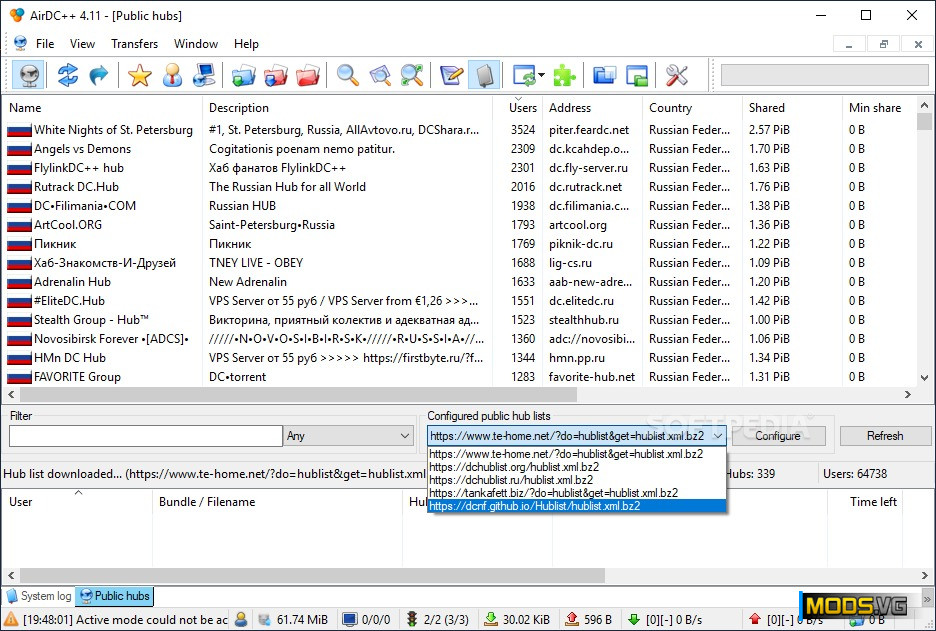Open the Transfers menu
The height and width of the screenshot is (631, 936).
(x=134, y=44)
